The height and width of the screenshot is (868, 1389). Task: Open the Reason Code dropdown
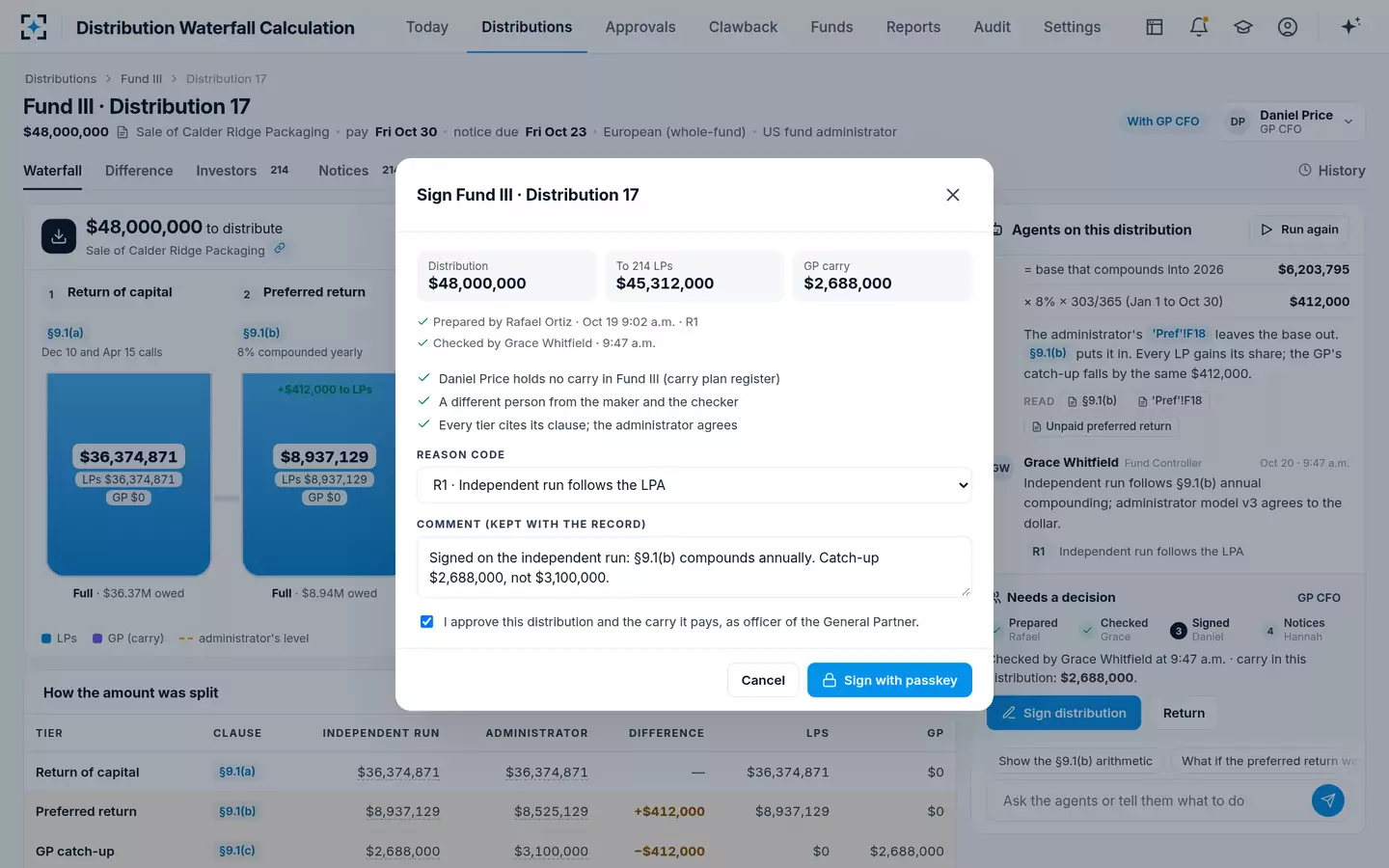coord(694,485)
